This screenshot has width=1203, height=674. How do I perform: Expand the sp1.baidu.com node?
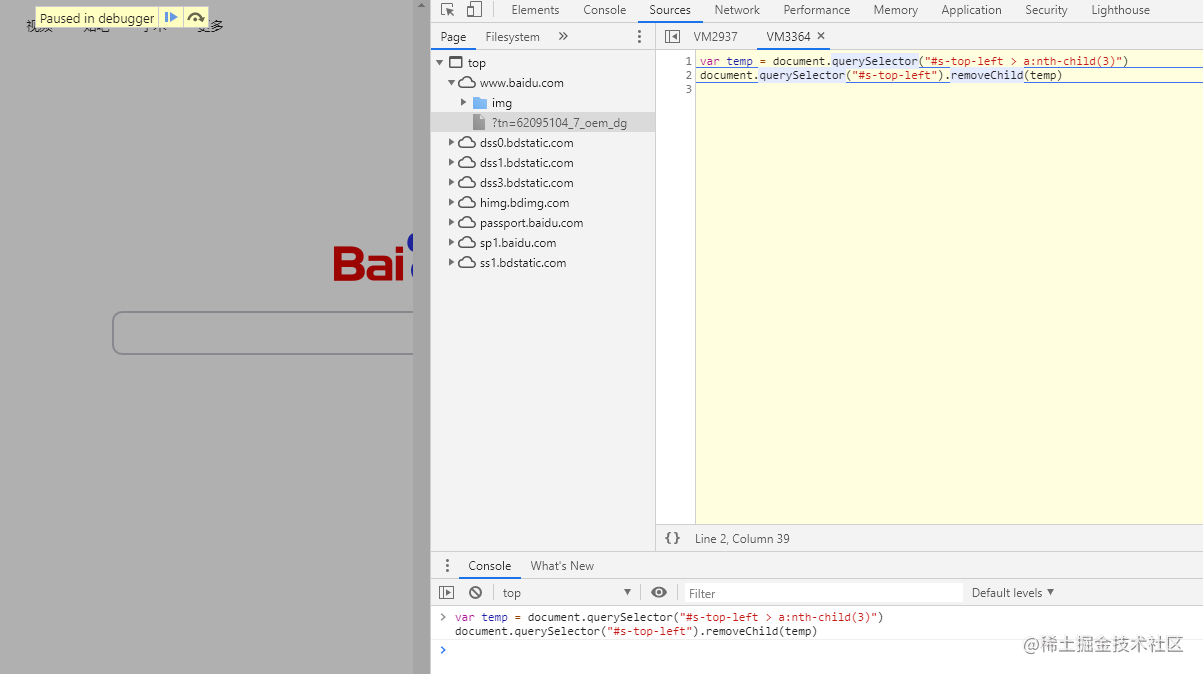click(x=451, y=243)
